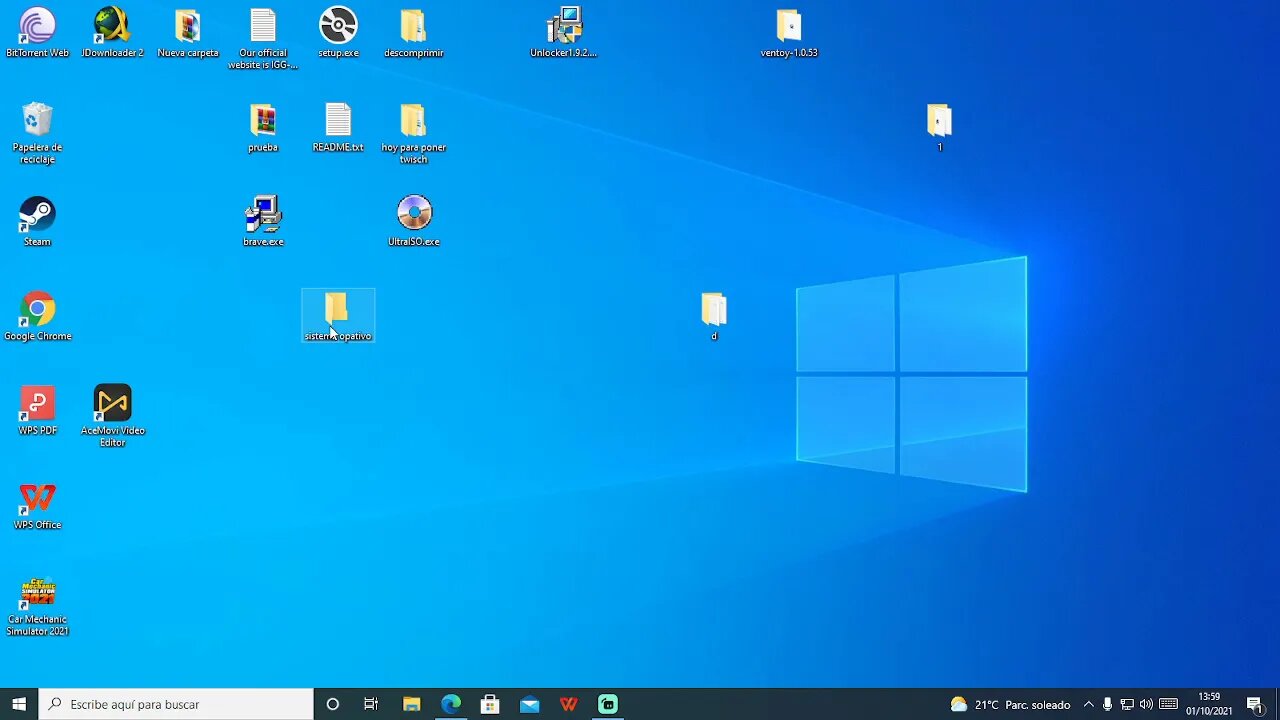Select the UltraISO.exe icon

tap(413, 221)
